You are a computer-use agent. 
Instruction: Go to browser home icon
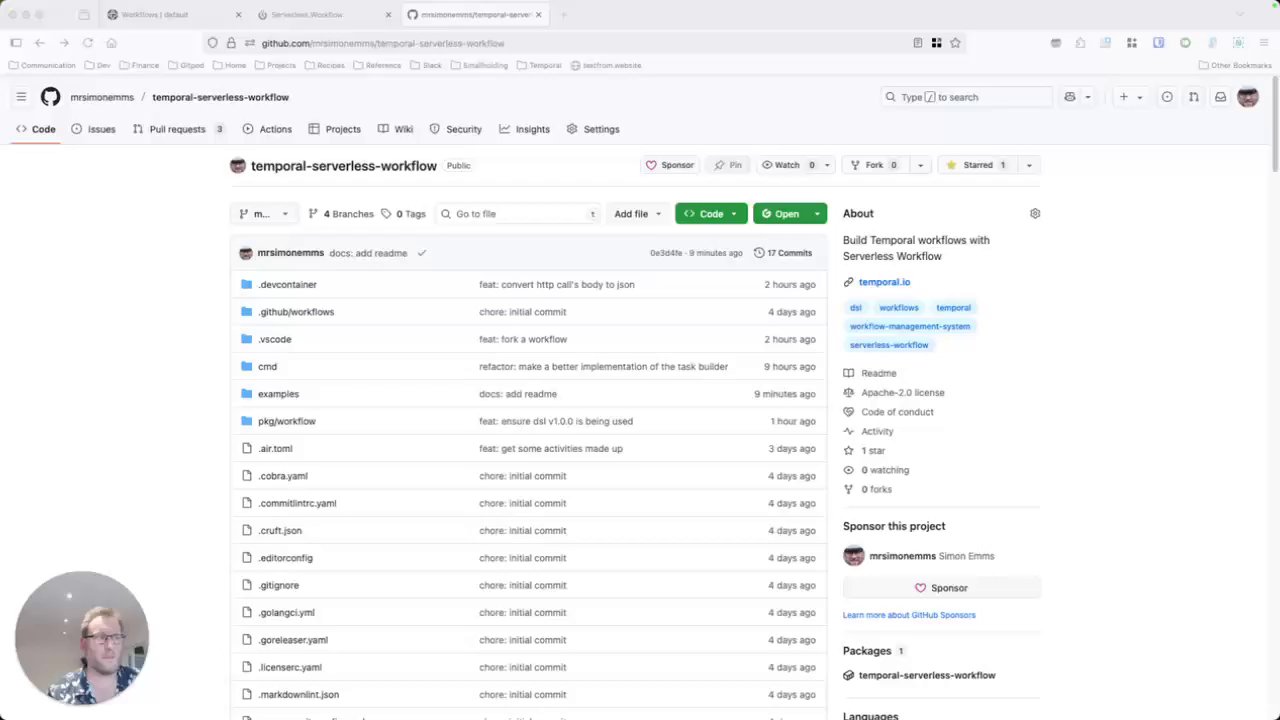click(111, 43)
